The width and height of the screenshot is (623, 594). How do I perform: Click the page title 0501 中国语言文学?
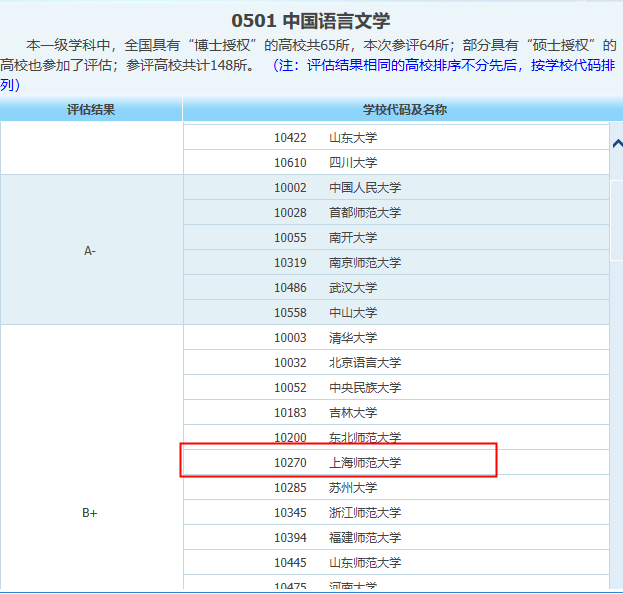pyautogui.click(x=311, y=21)
